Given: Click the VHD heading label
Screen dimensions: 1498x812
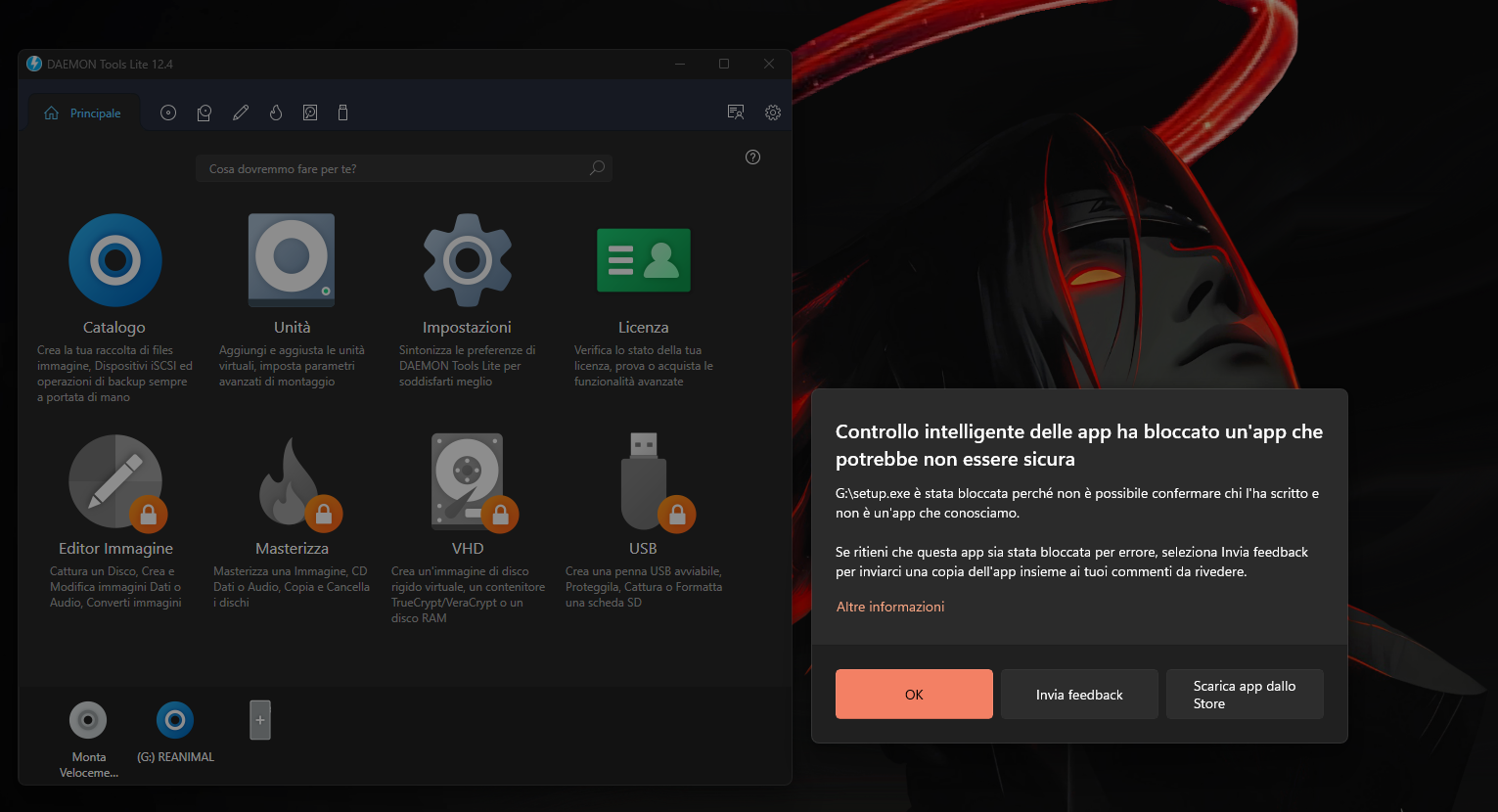Looking at the screenshot, I should pyautogui.click(x=468, y=549).
